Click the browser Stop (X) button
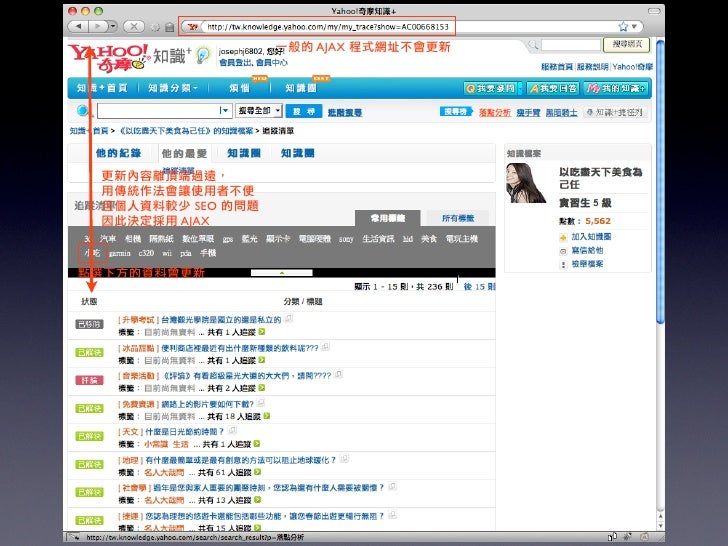The width and height of the screenshot is (728, 546). 133,26
